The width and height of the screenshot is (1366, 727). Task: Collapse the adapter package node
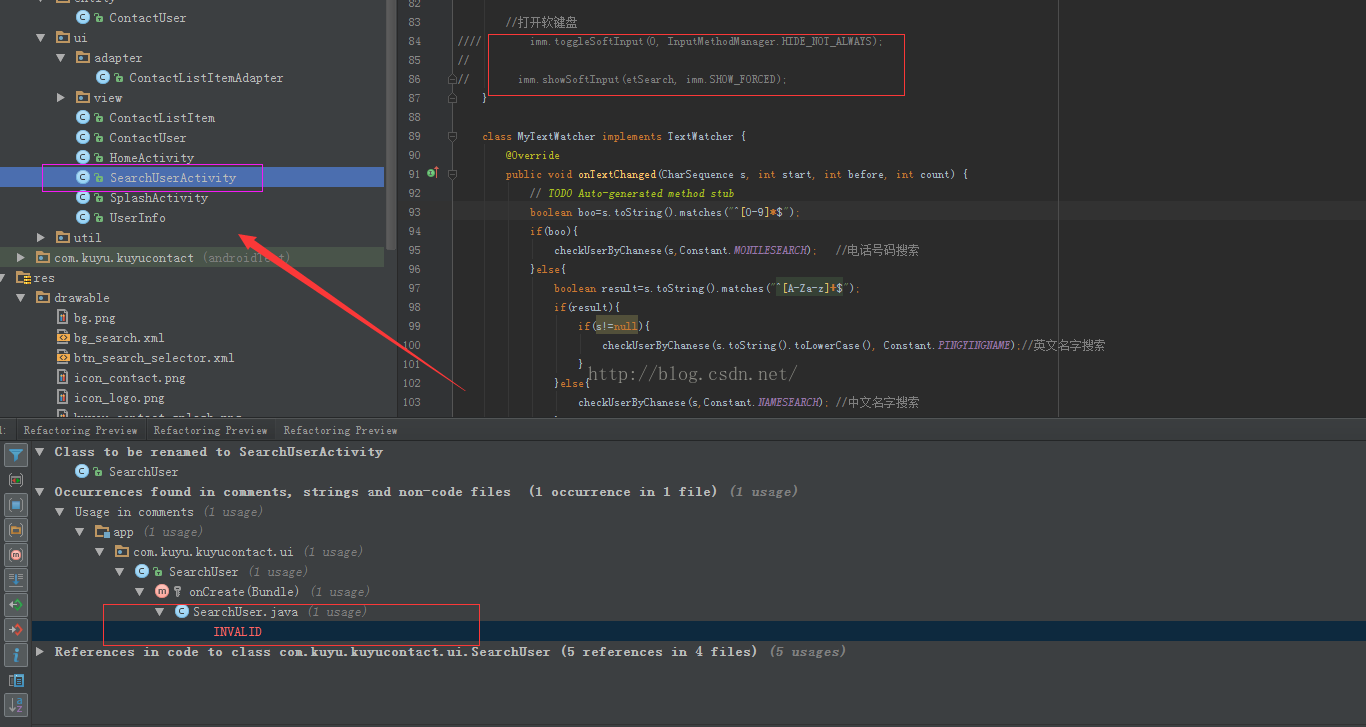(x=61, y=58)
